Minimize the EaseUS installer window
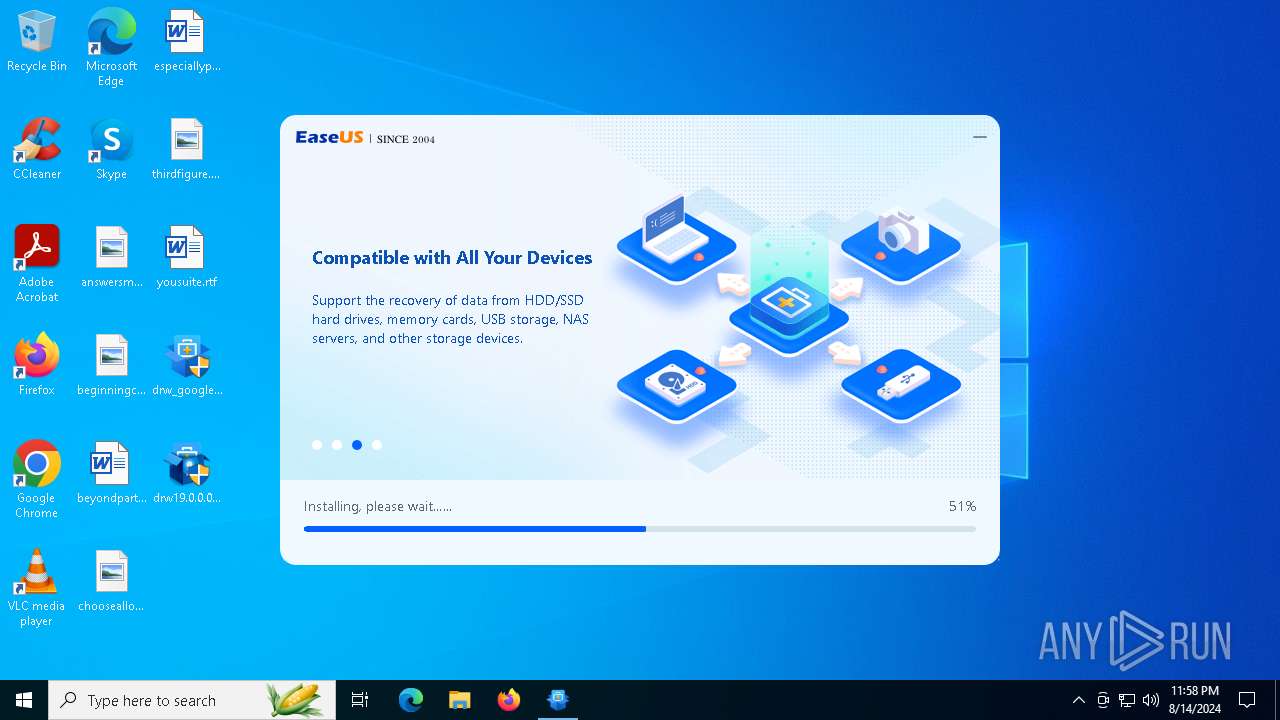This screenshot has height=720, width=1280. (980, 137)
